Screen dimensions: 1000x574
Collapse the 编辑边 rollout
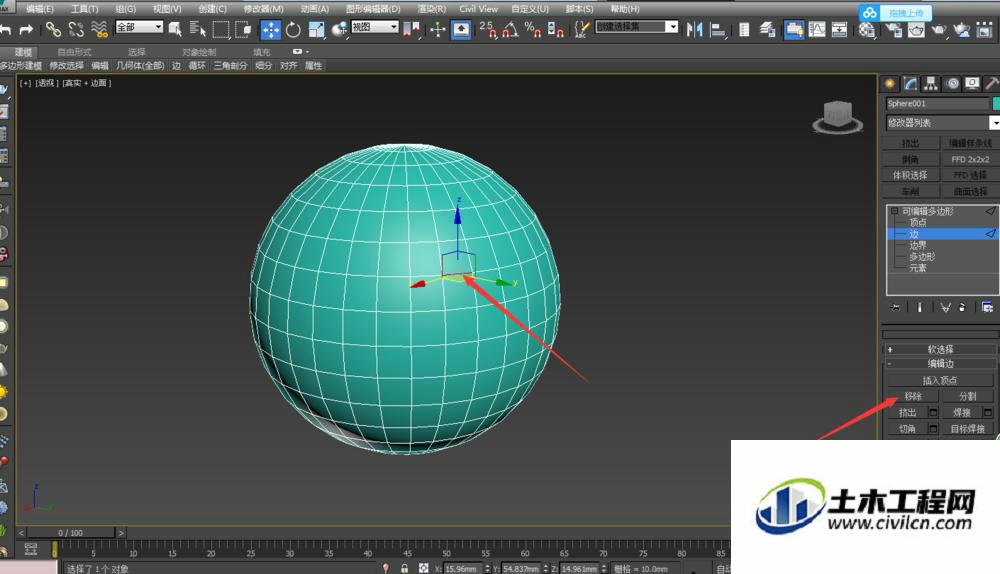pos(940,364)
